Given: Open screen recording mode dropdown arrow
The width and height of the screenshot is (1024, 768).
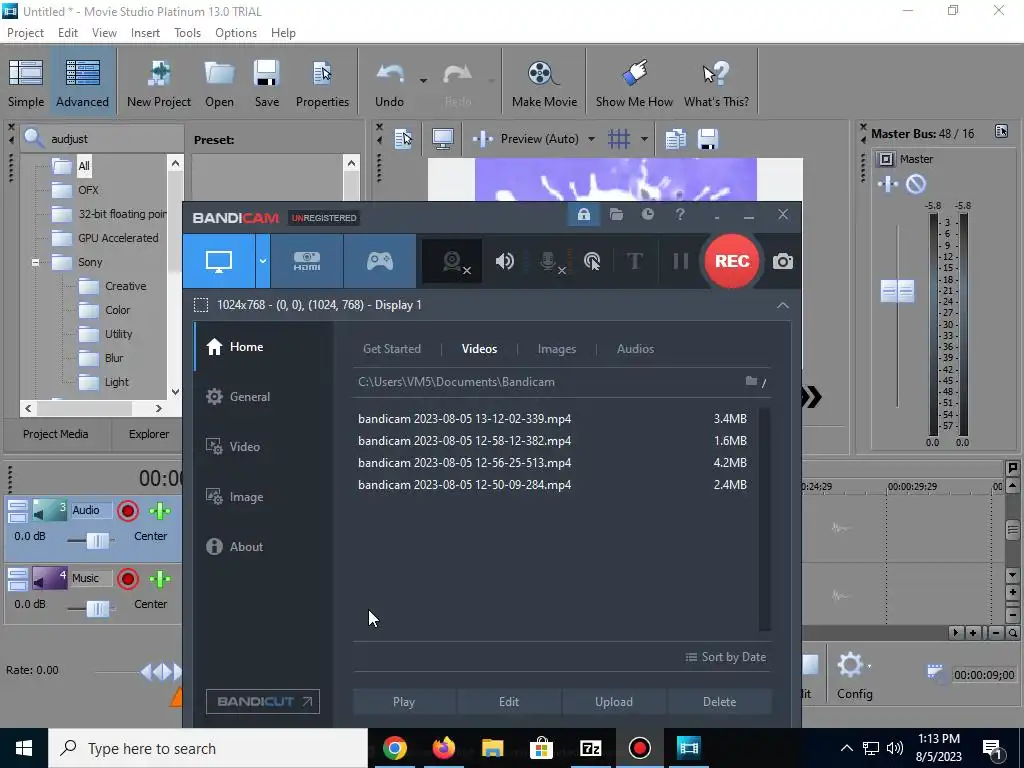Looking at the screenshot, I should point(263,261).
